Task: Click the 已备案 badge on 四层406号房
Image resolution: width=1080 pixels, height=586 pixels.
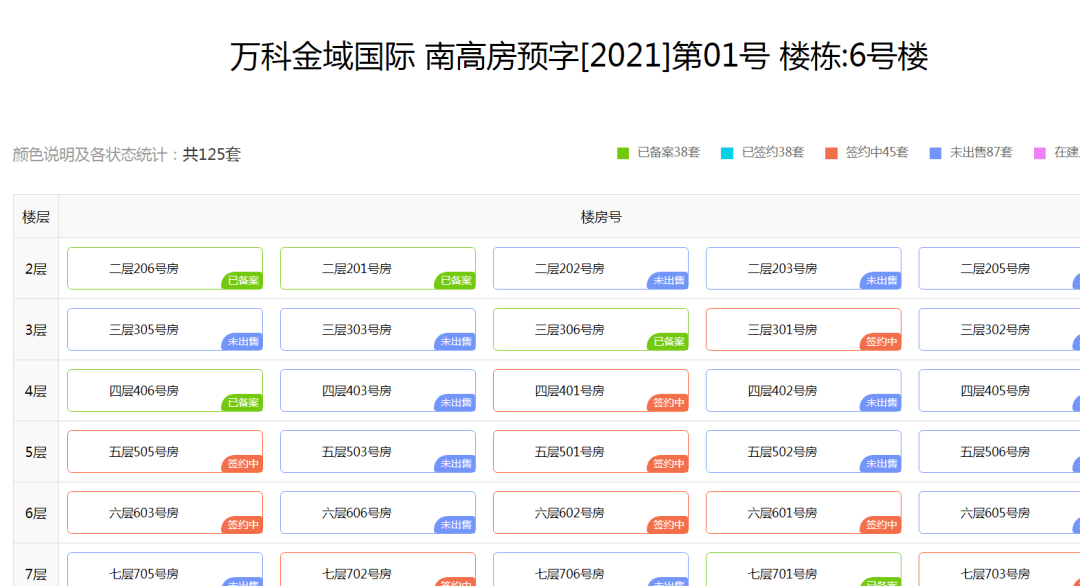Action: 242,403
